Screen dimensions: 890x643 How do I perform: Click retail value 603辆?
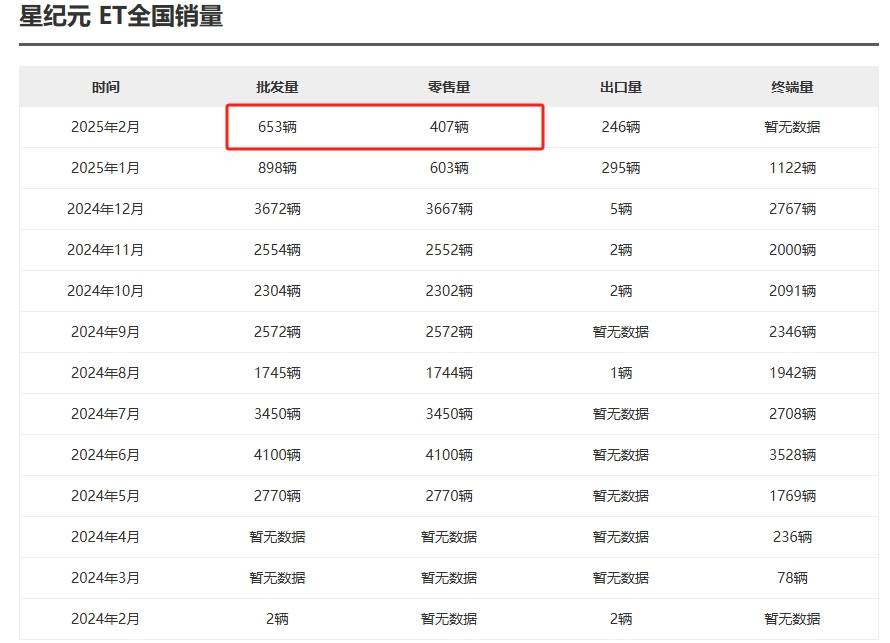click(x=449, y=168)
